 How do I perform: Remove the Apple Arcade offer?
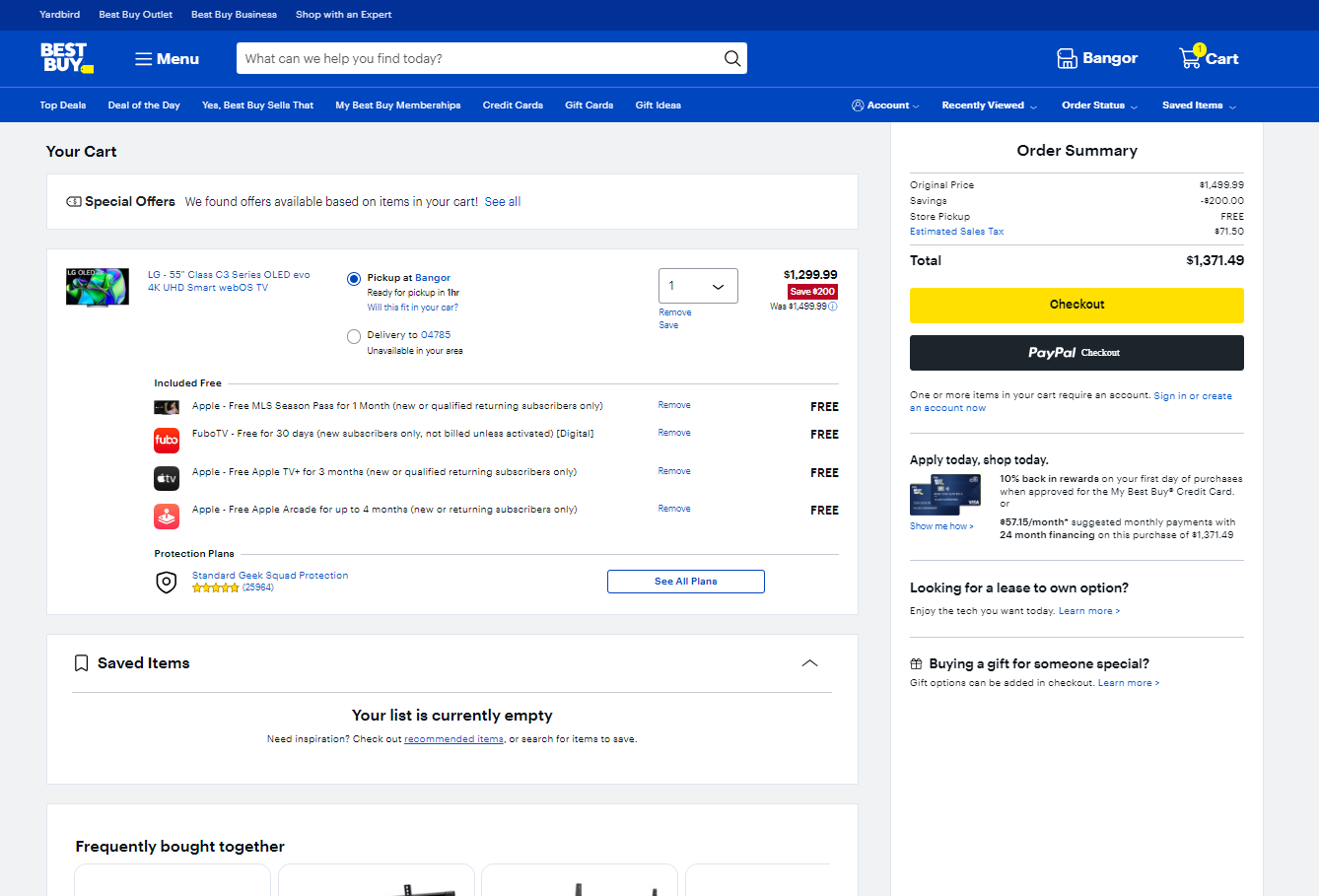pos(674,509)
